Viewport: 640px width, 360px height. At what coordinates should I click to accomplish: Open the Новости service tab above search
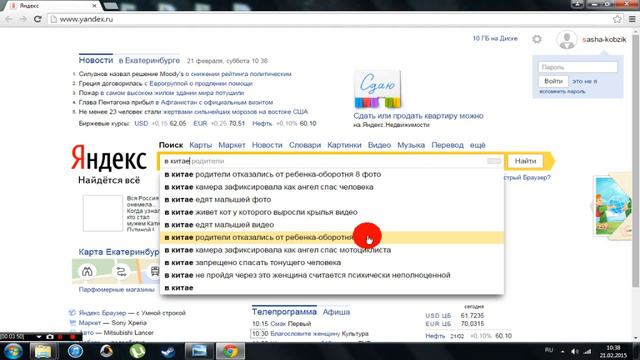tap(267, 145)
